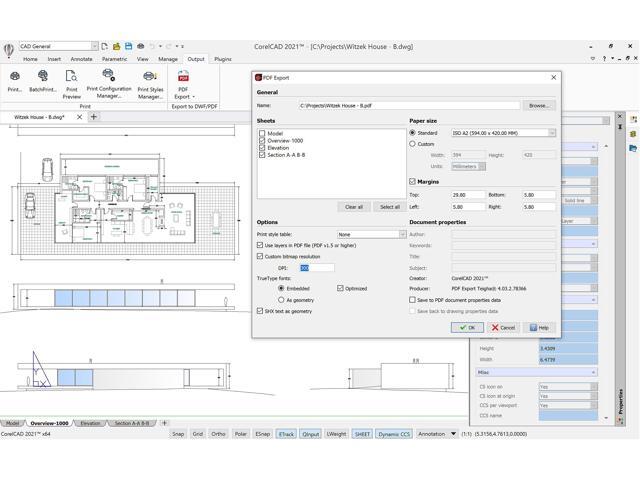
Task: Click the Open file quick-access icon
Action: 117,46
